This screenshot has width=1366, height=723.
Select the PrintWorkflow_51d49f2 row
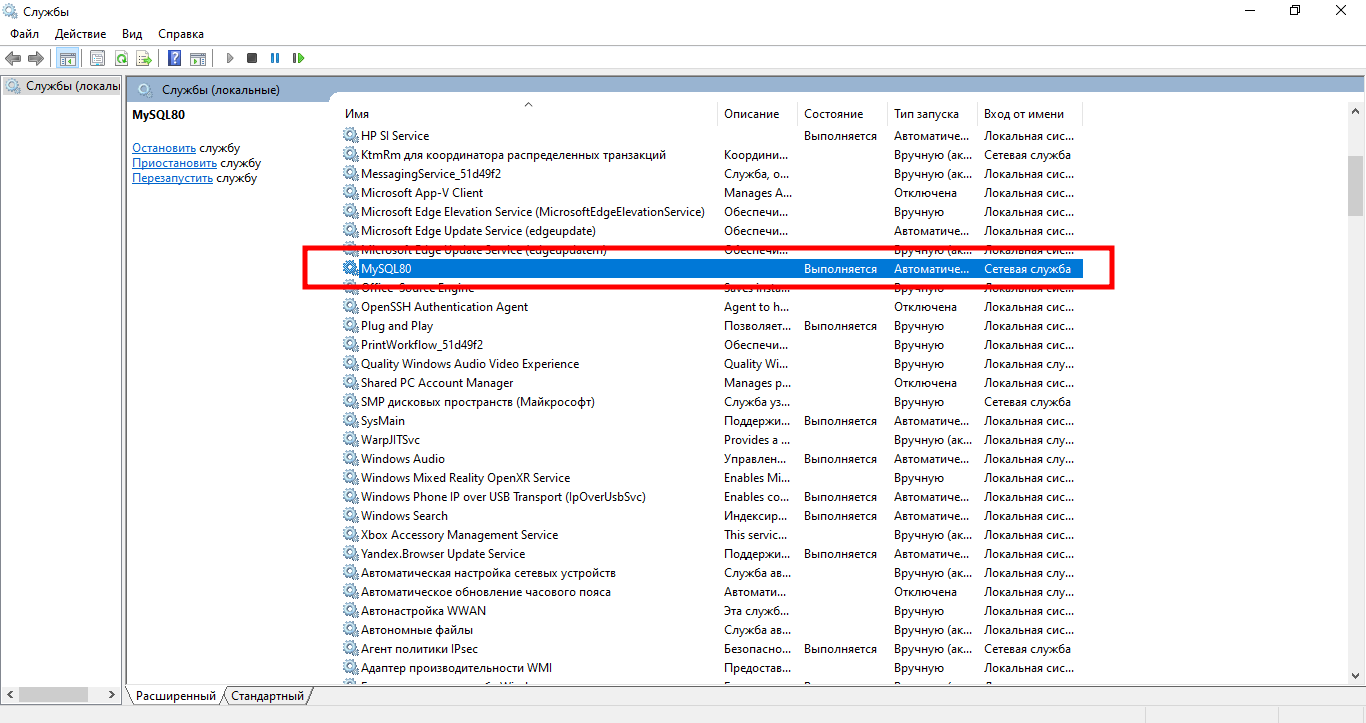(711, 345)
